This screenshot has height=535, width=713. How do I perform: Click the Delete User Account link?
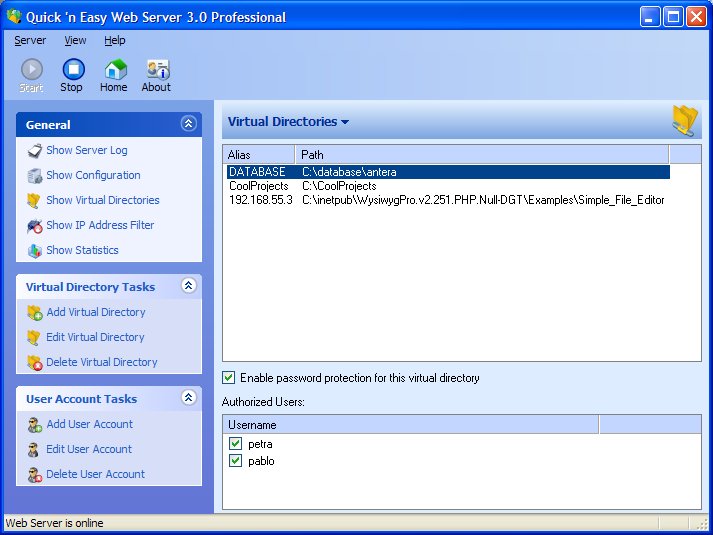[x=95, y=475]
